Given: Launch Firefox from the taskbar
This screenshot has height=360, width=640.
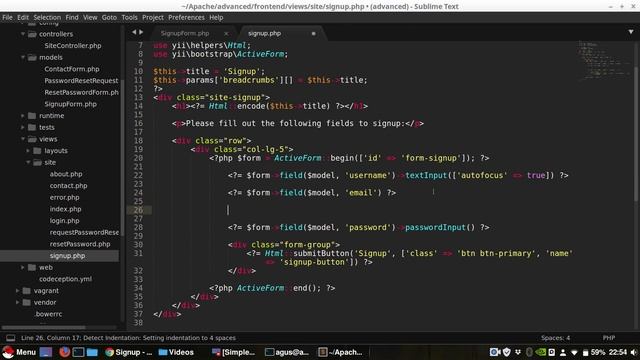Looking at the screenshot, I should (x=64, y=352).
